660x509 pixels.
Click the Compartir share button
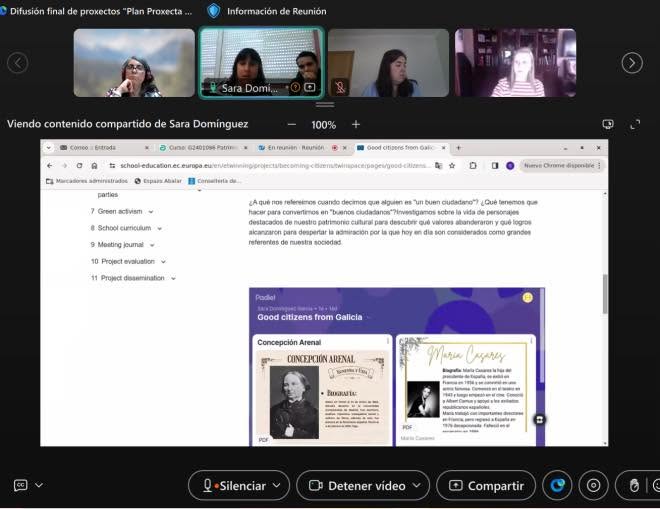point(486,485)
